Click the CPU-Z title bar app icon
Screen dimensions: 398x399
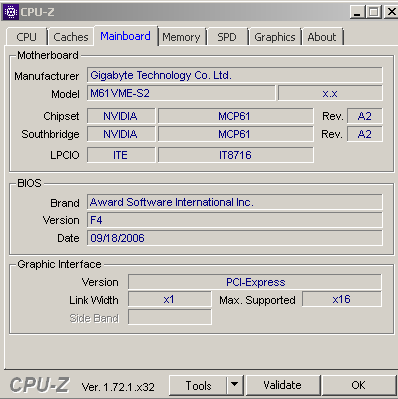point(11,12)
